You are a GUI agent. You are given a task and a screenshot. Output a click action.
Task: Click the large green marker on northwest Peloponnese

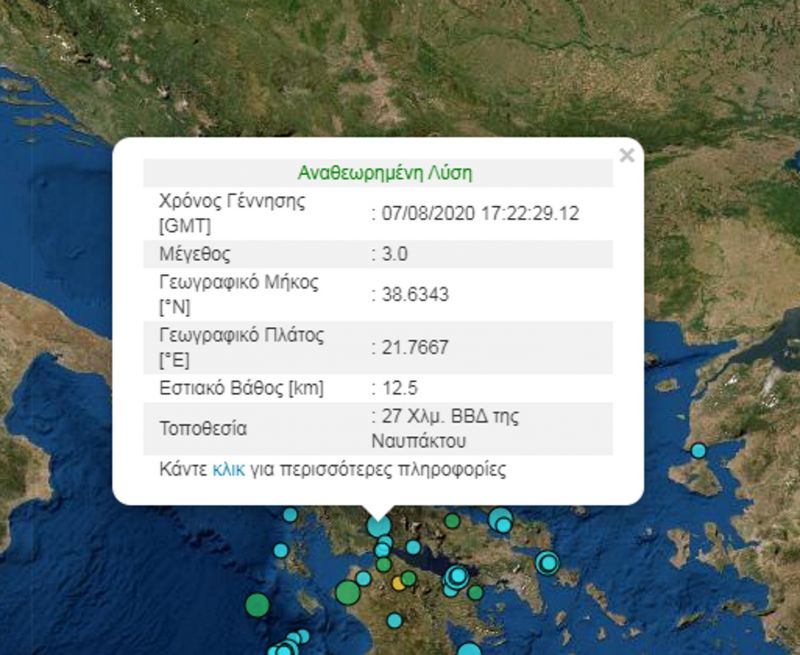(347, 592)
